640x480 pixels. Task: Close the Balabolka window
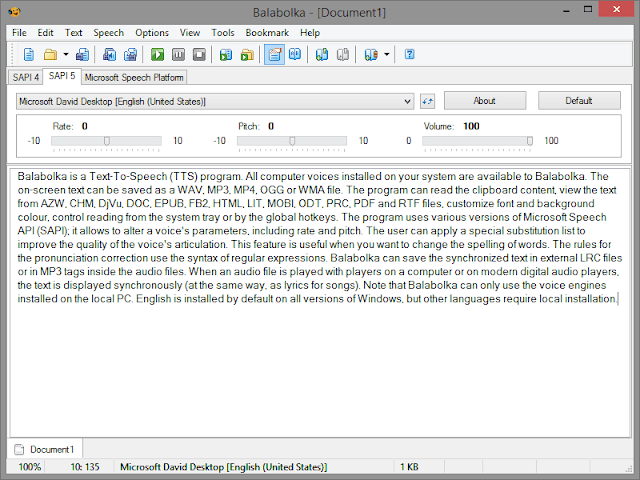[616, 9]
